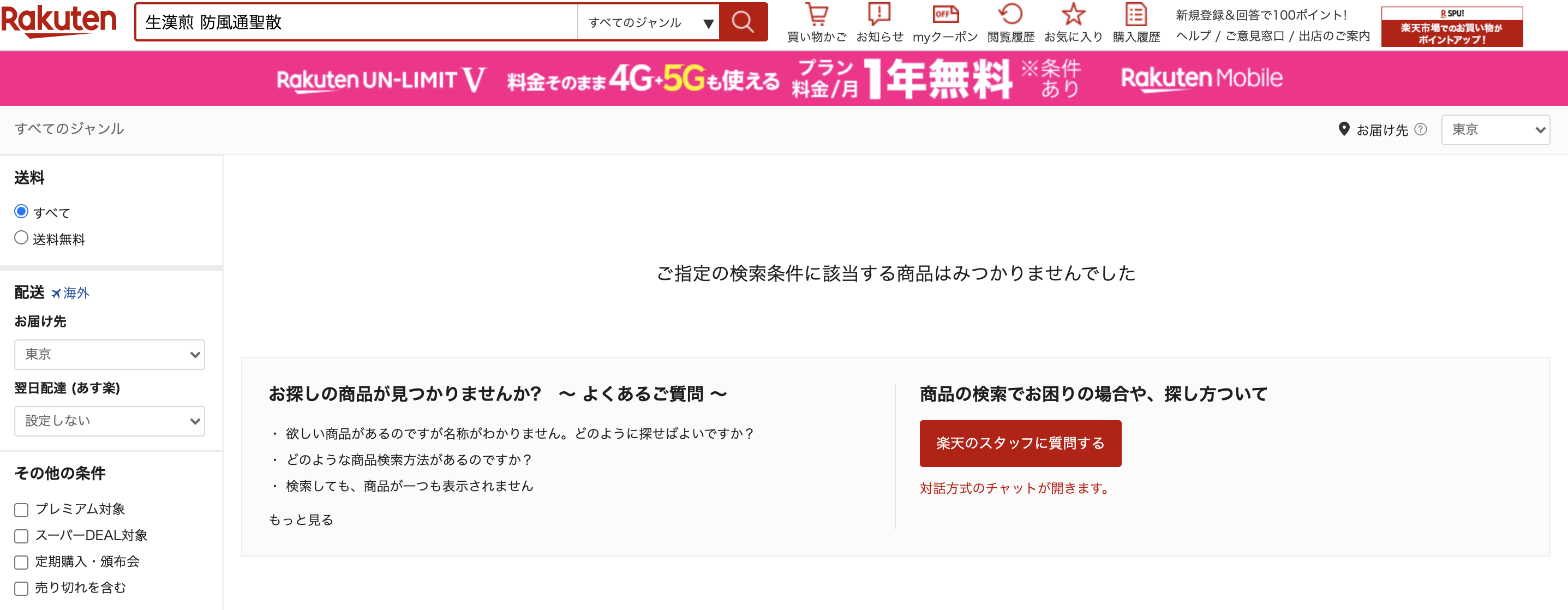Click 出店のご案内 link
The height and width of the screenshot is (610, 1568).
point(1334,36)
